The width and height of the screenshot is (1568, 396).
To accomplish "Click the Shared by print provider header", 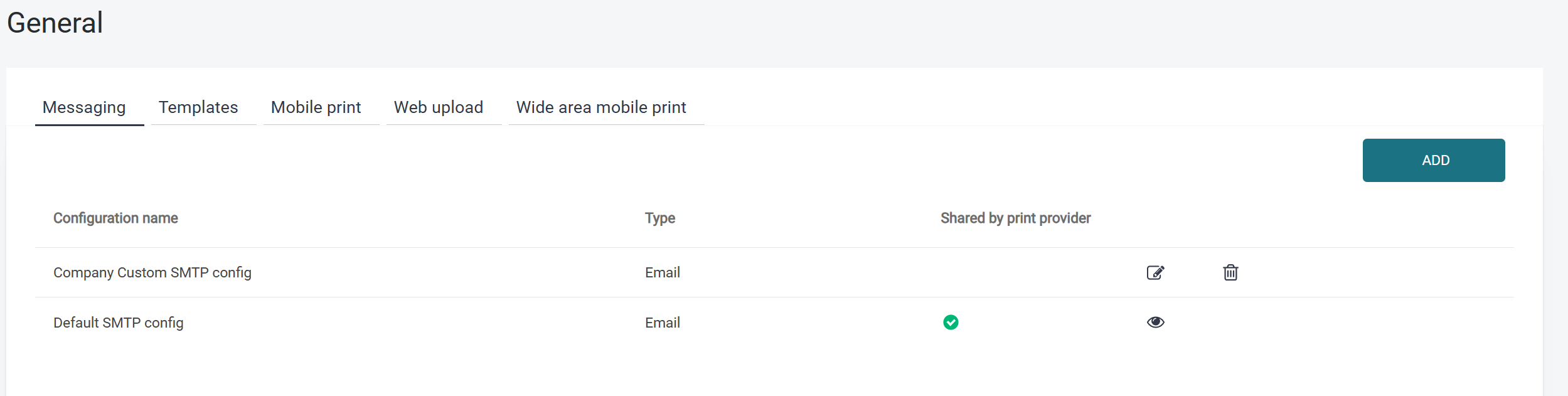I will [1015, 218].
